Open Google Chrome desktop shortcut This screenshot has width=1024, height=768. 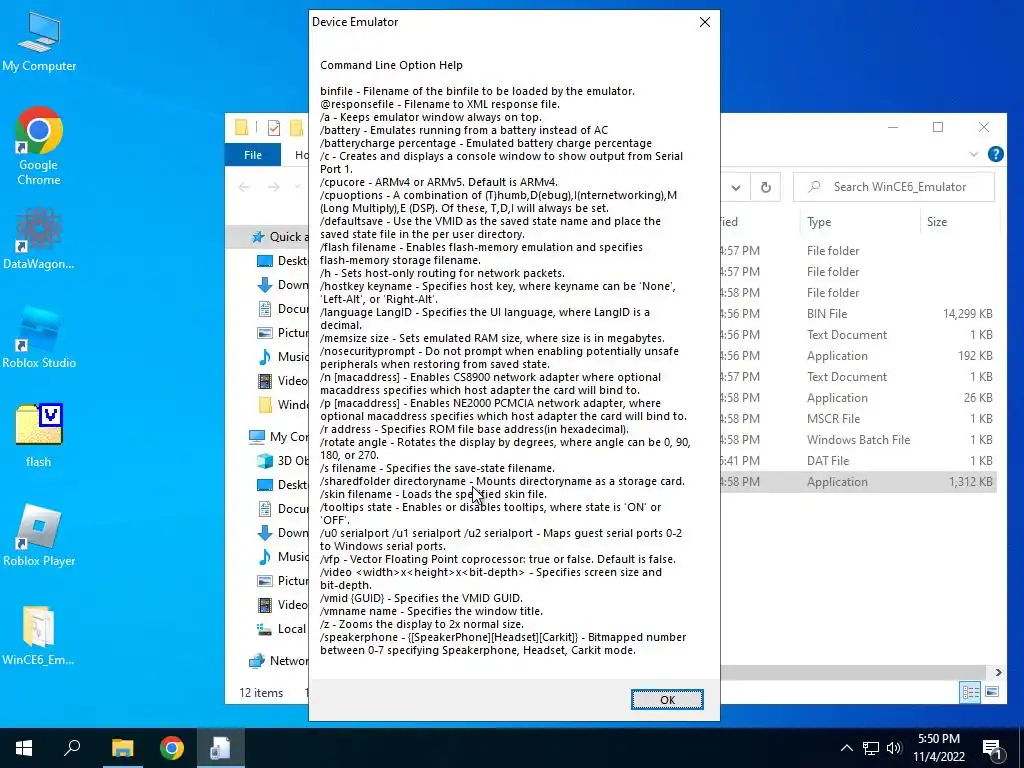(x=39, y=146)
